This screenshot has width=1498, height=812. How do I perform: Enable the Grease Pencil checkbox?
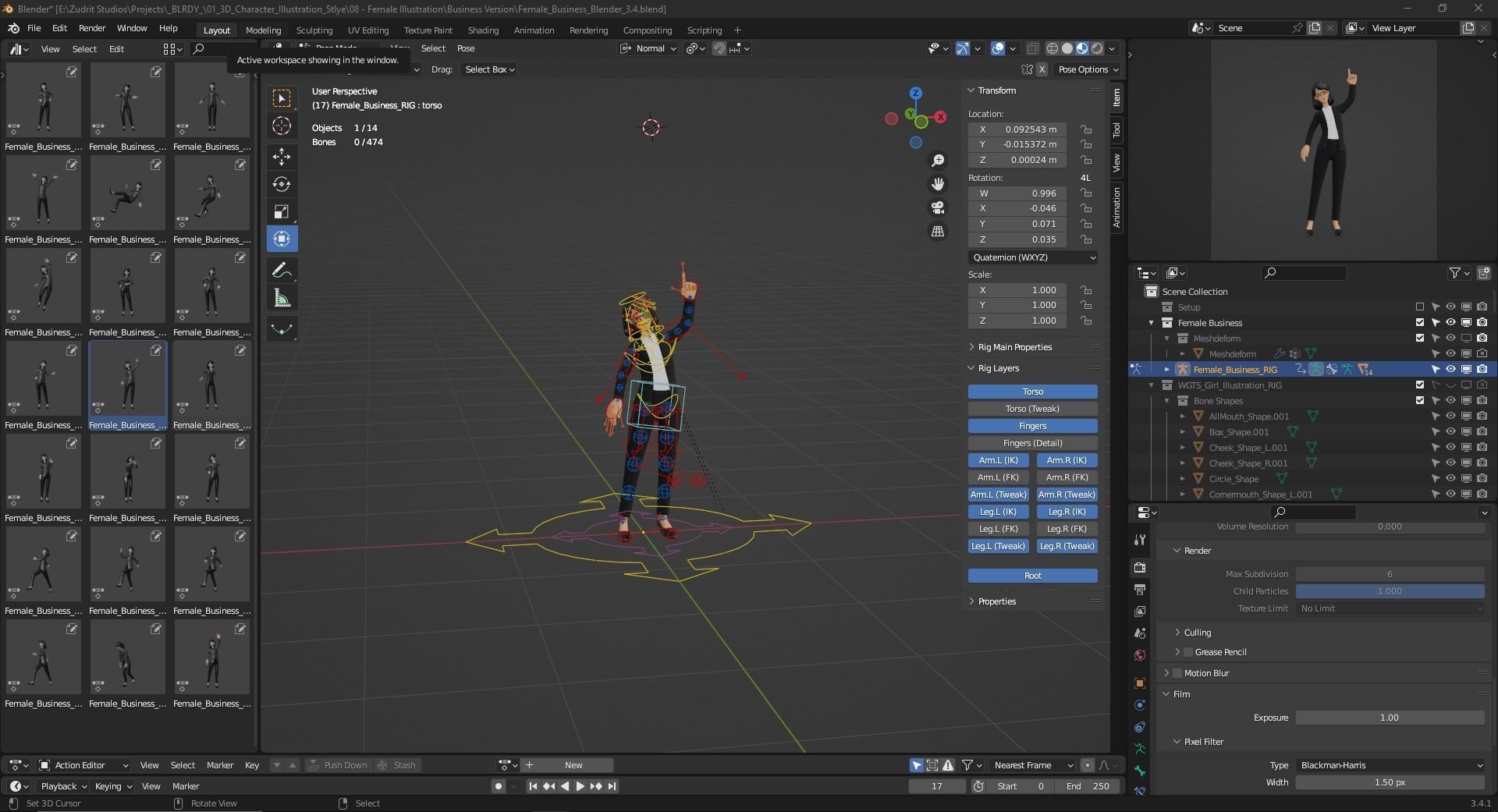1188,652
